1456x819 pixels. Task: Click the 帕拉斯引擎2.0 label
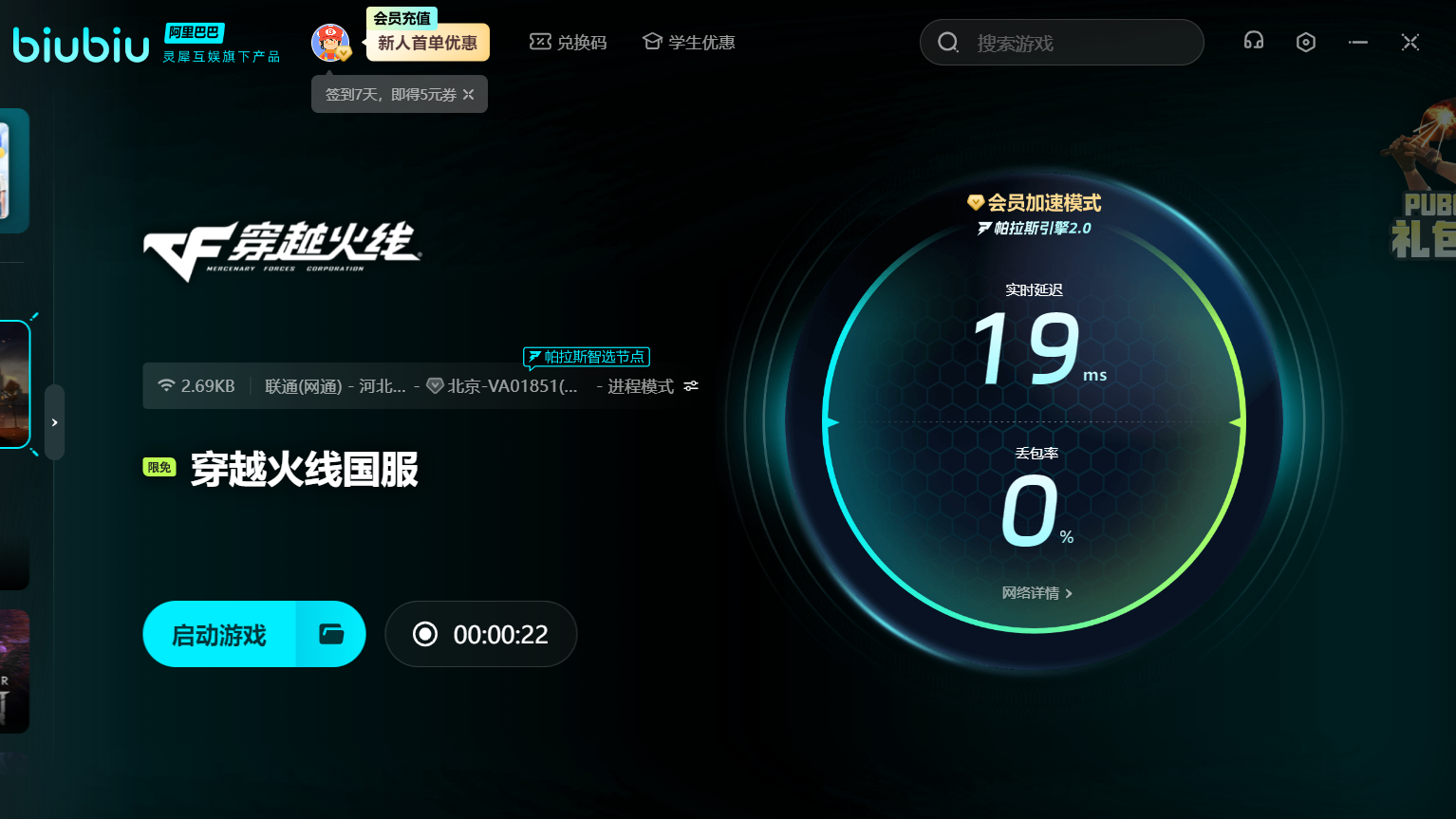coord(1035,228)
